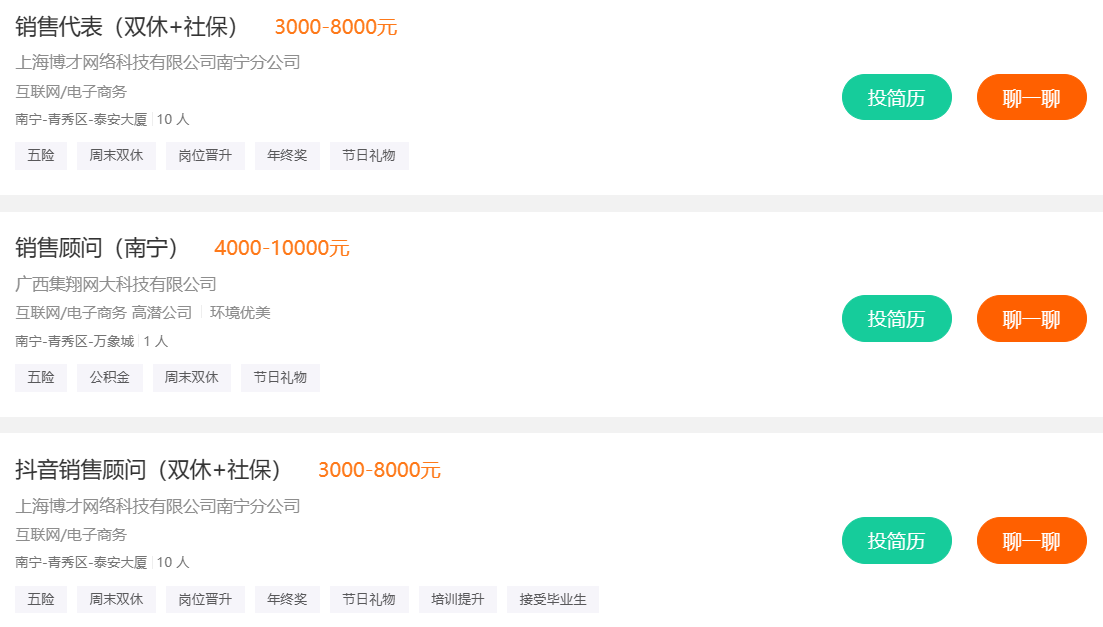The width and height of the screenshot is (1103, 627).
Task: Click the 高潜公司 label
Action: pyautogui.click(x=162, y=313)
